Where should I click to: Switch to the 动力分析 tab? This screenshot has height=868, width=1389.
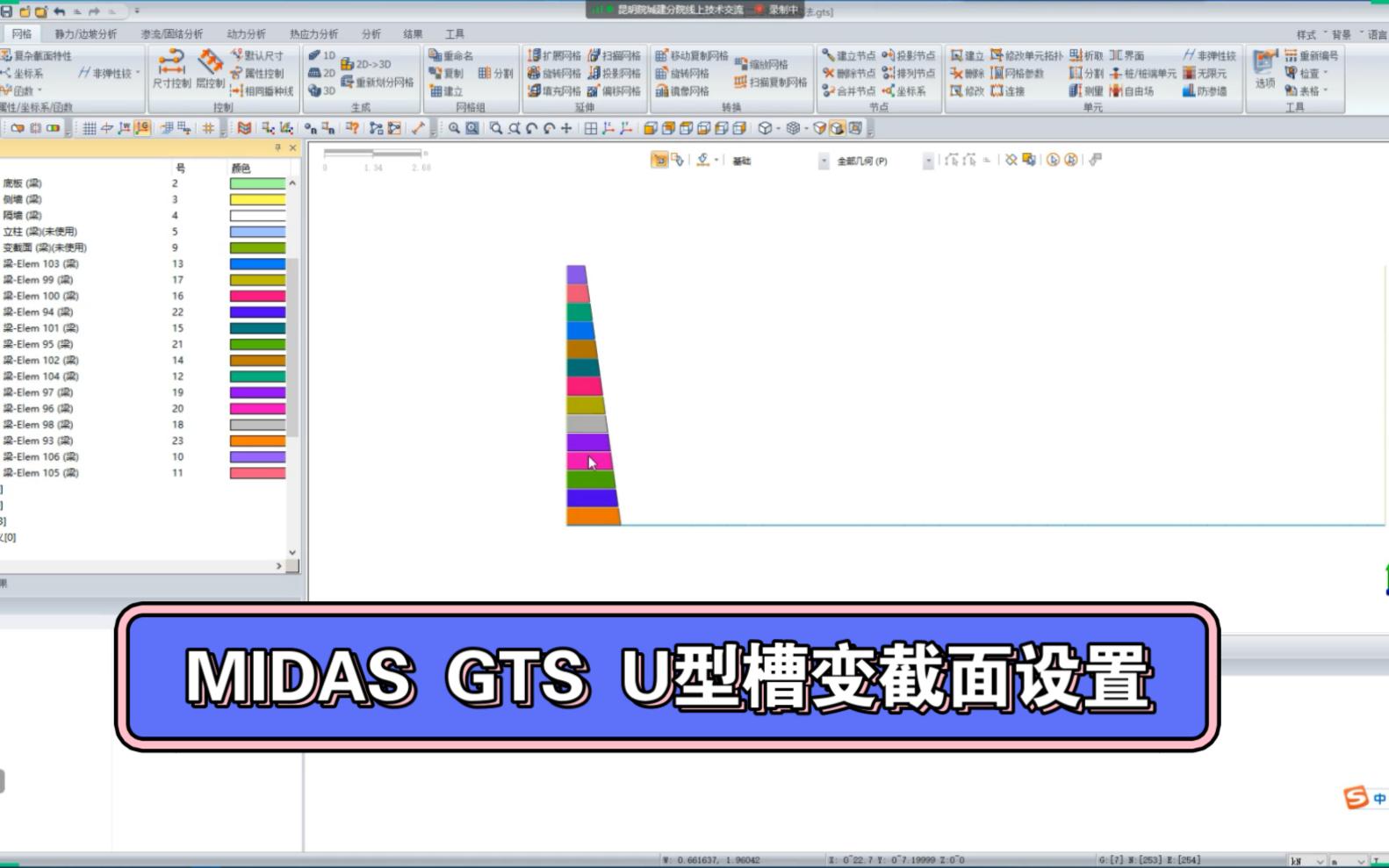246,34
